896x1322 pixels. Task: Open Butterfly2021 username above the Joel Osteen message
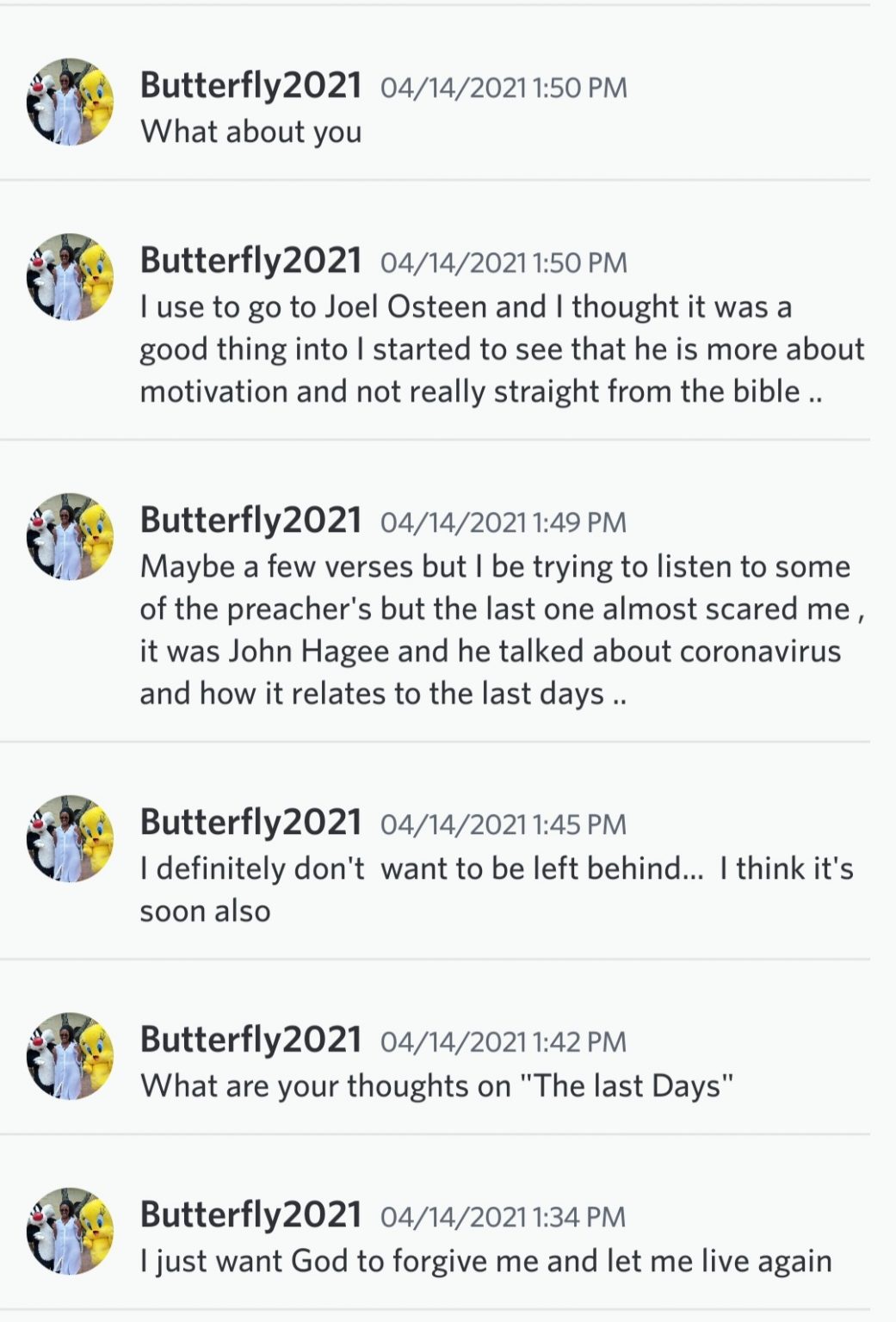tap(250, 260)
